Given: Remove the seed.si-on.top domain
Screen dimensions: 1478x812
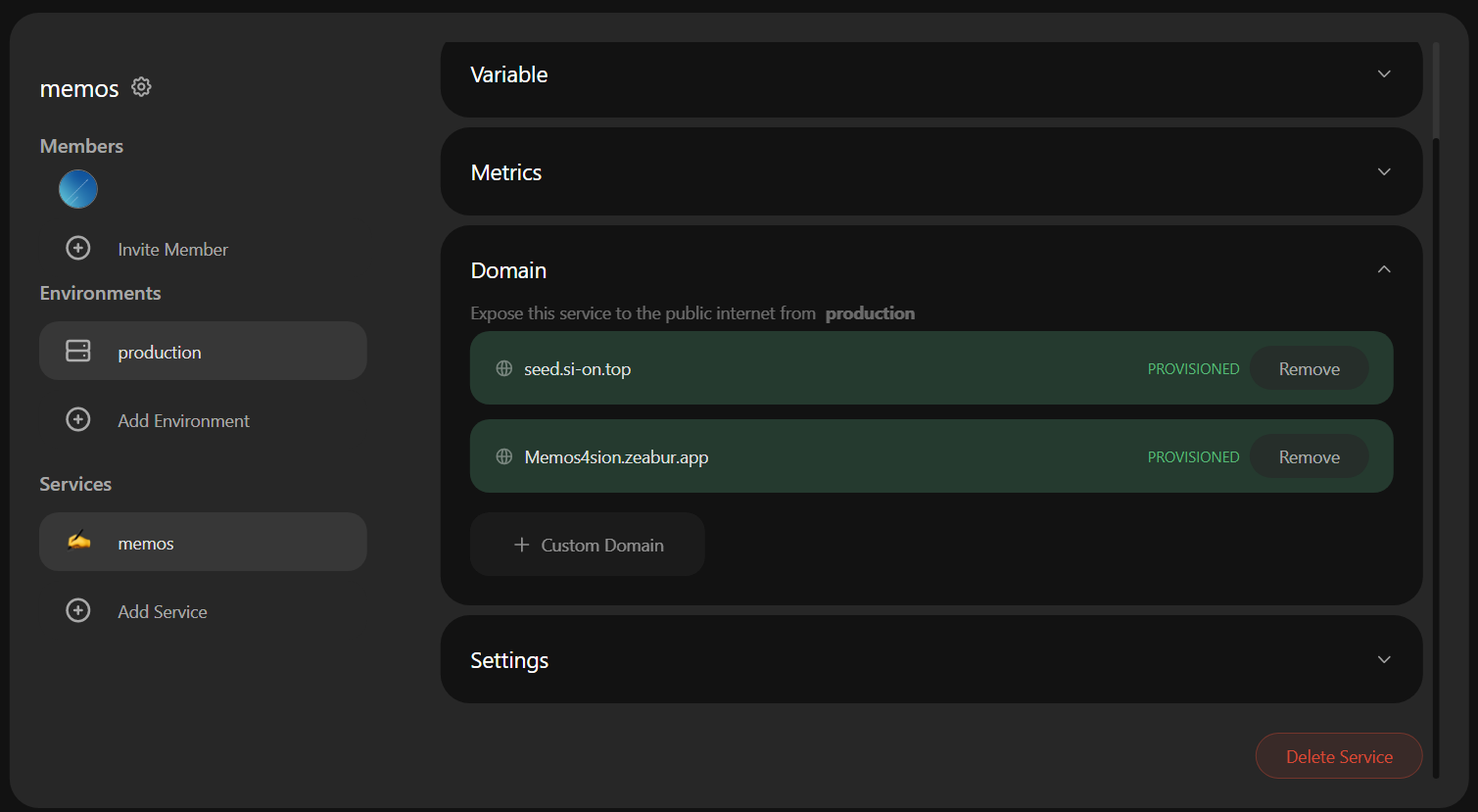Looking at the screenshot, I should tap(1309, 369).
